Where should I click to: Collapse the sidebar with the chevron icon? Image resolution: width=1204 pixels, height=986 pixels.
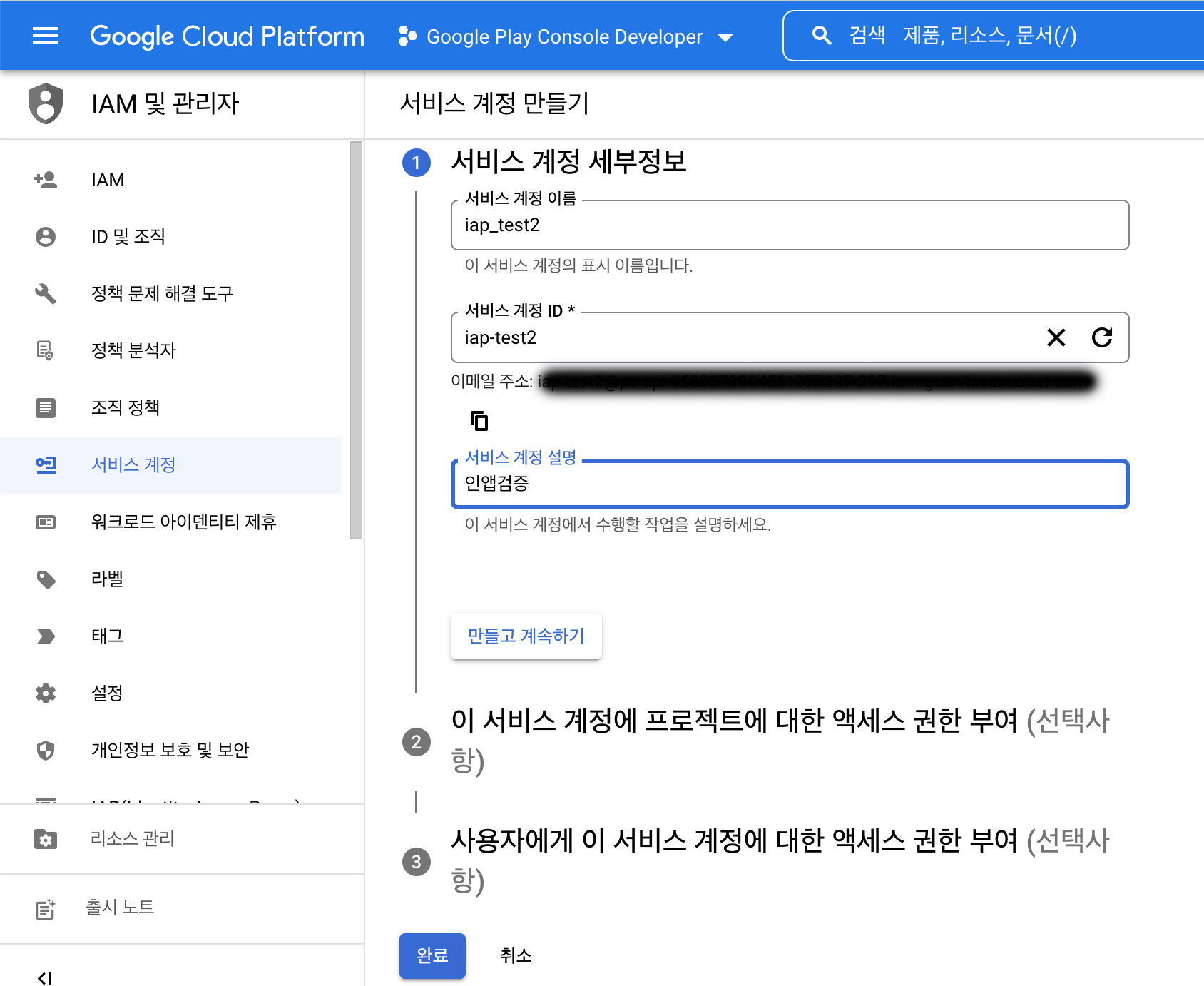[45, 977]
